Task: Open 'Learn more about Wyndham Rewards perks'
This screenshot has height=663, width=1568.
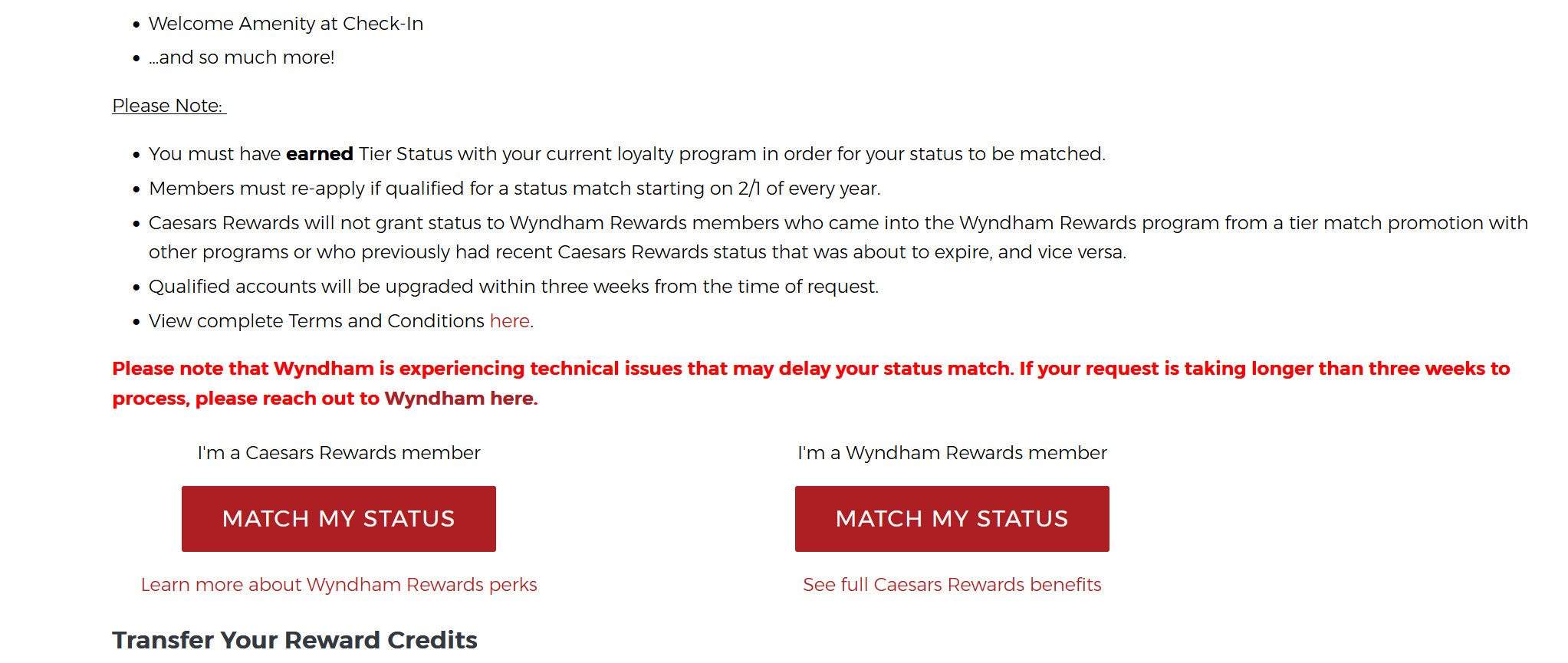Action: click(x=338, y=585)
